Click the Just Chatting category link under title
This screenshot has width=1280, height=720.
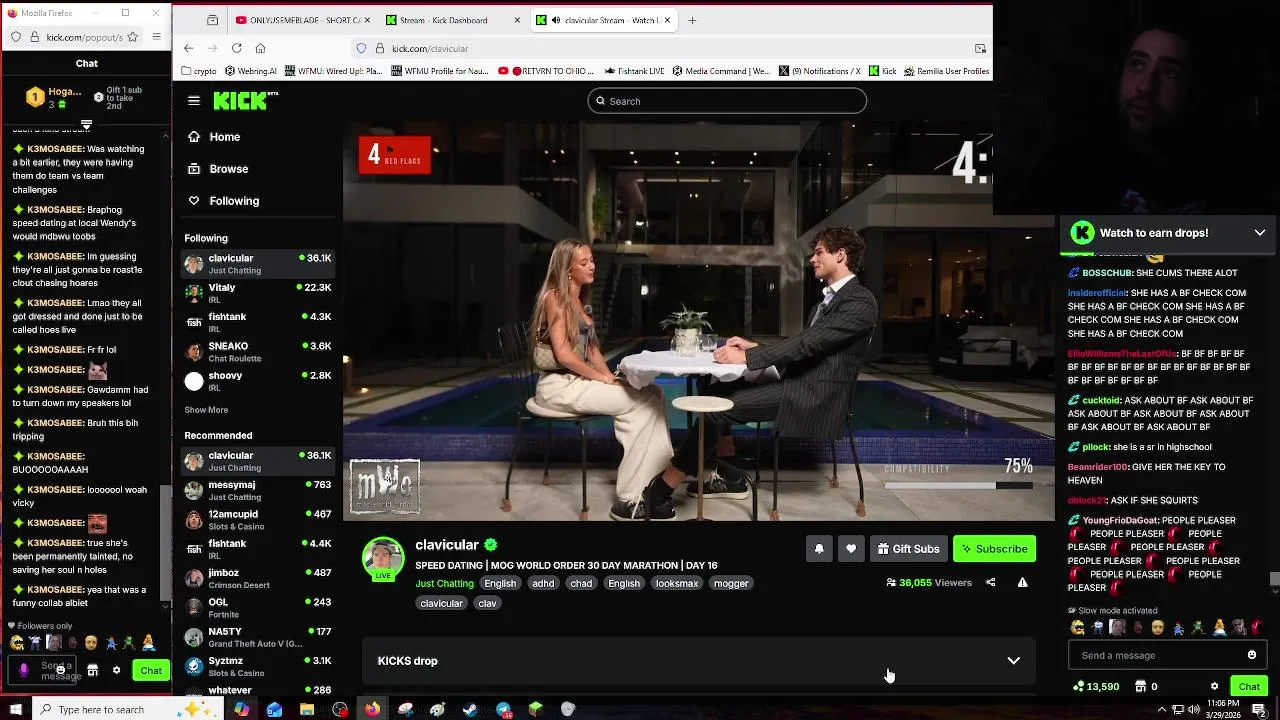coord(444,583)
